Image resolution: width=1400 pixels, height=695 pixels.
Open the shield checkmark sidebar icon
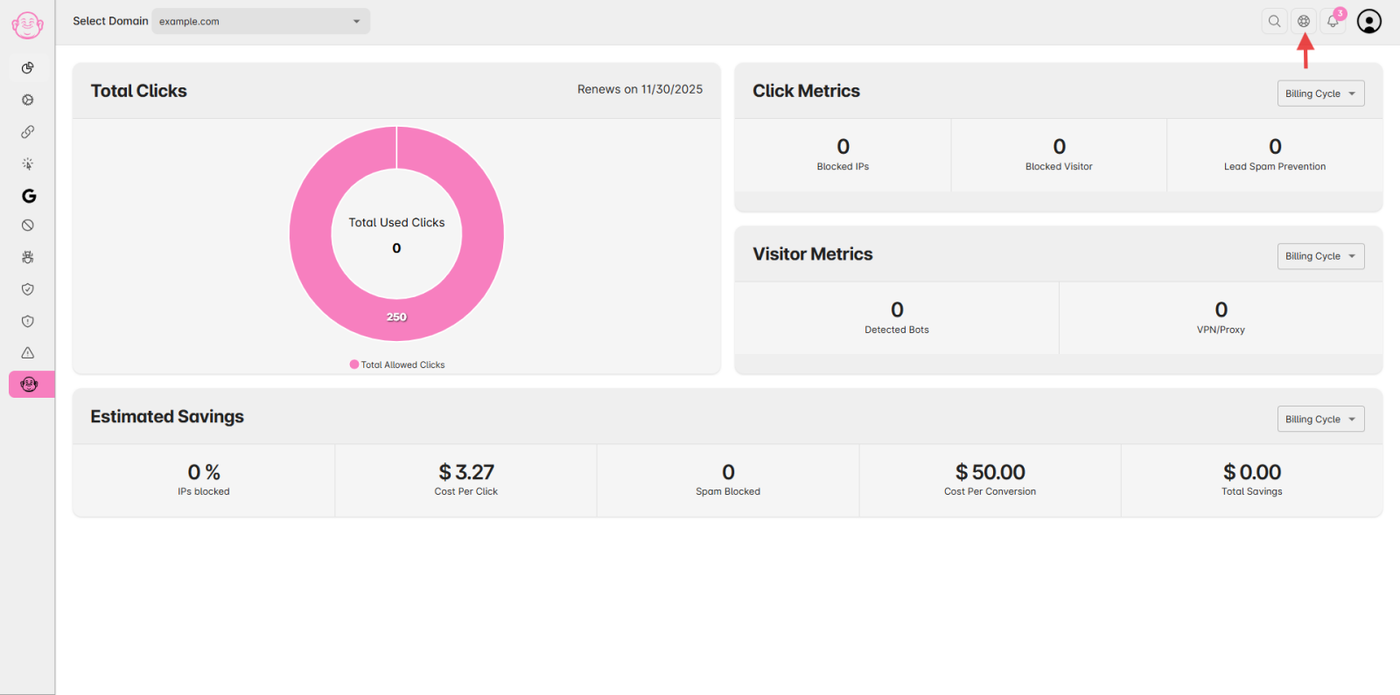28,289
